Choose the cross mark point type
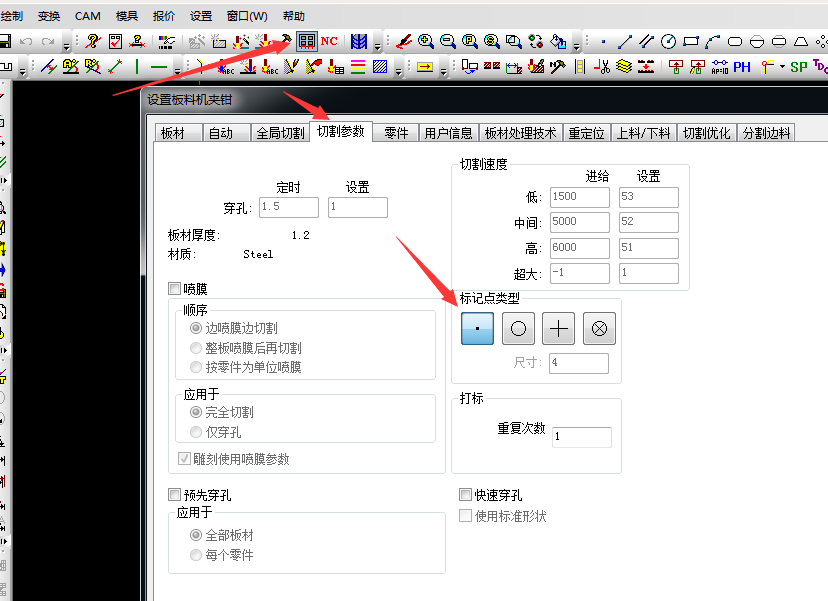The width and height of the screenshot is (828, 601). coord(558,328)
